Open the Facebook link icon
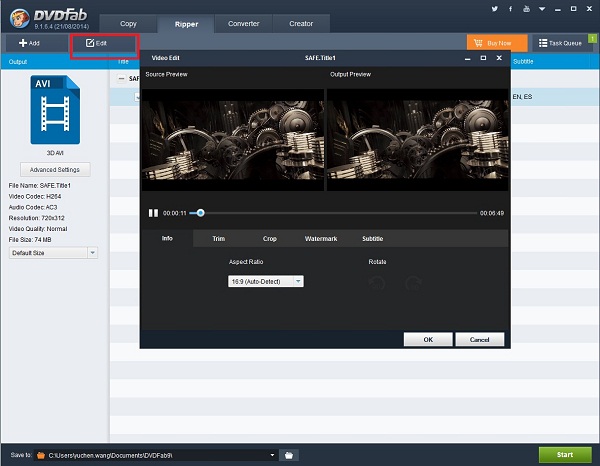This screenshot has height=466, width=600. pyautogui.click(x=510, y=8)
